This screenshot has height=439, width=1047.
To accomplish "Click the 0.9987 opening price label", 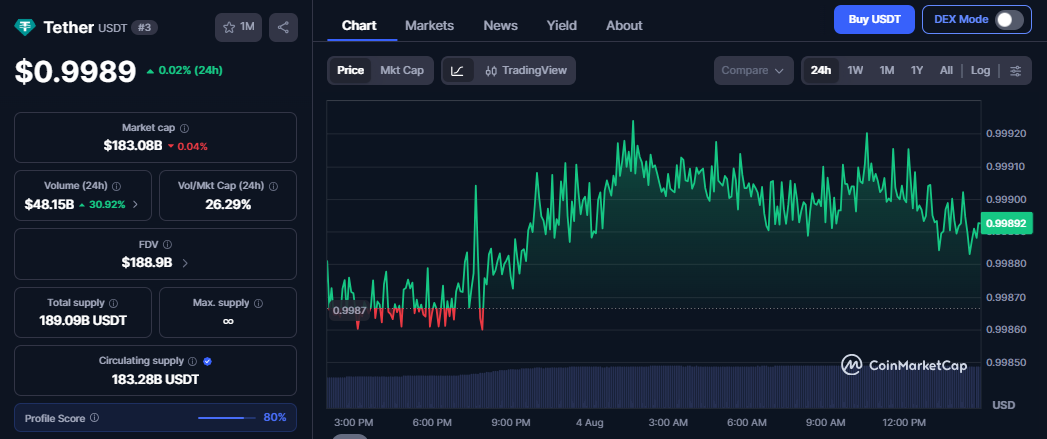I will coord(349,311).
